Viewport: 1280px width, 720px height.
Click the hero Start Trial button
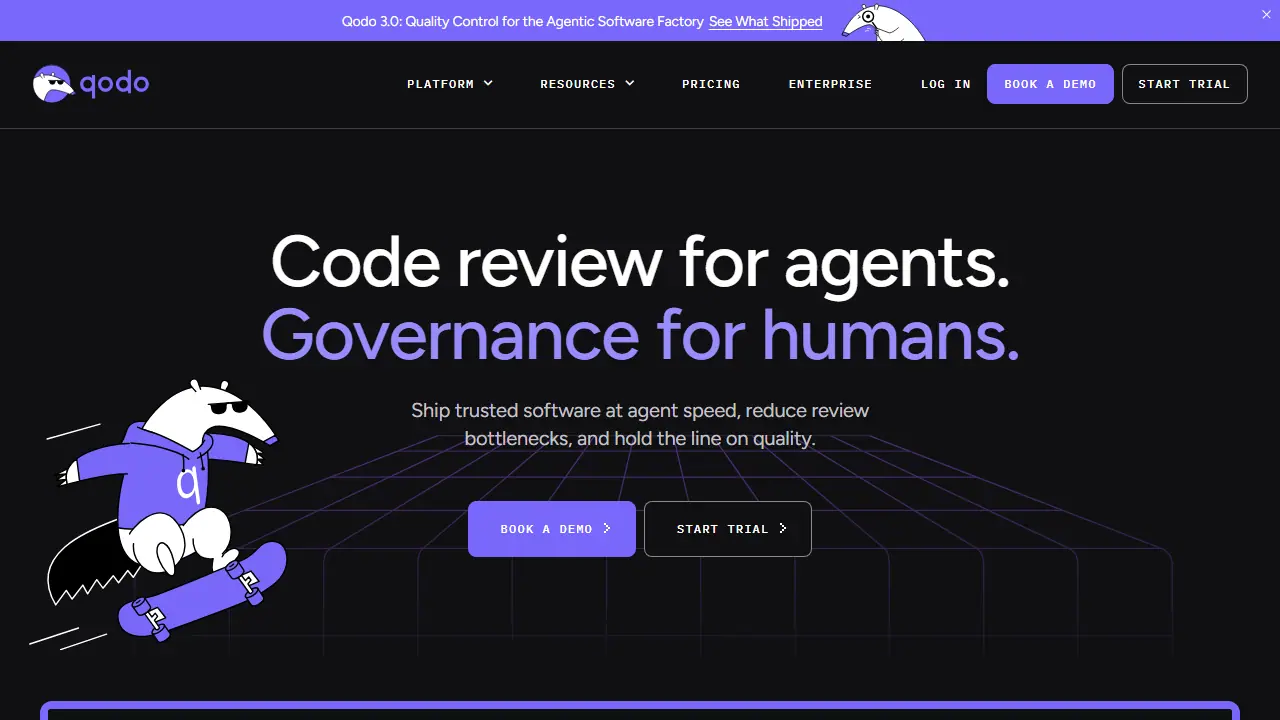(x=728, y=529)
